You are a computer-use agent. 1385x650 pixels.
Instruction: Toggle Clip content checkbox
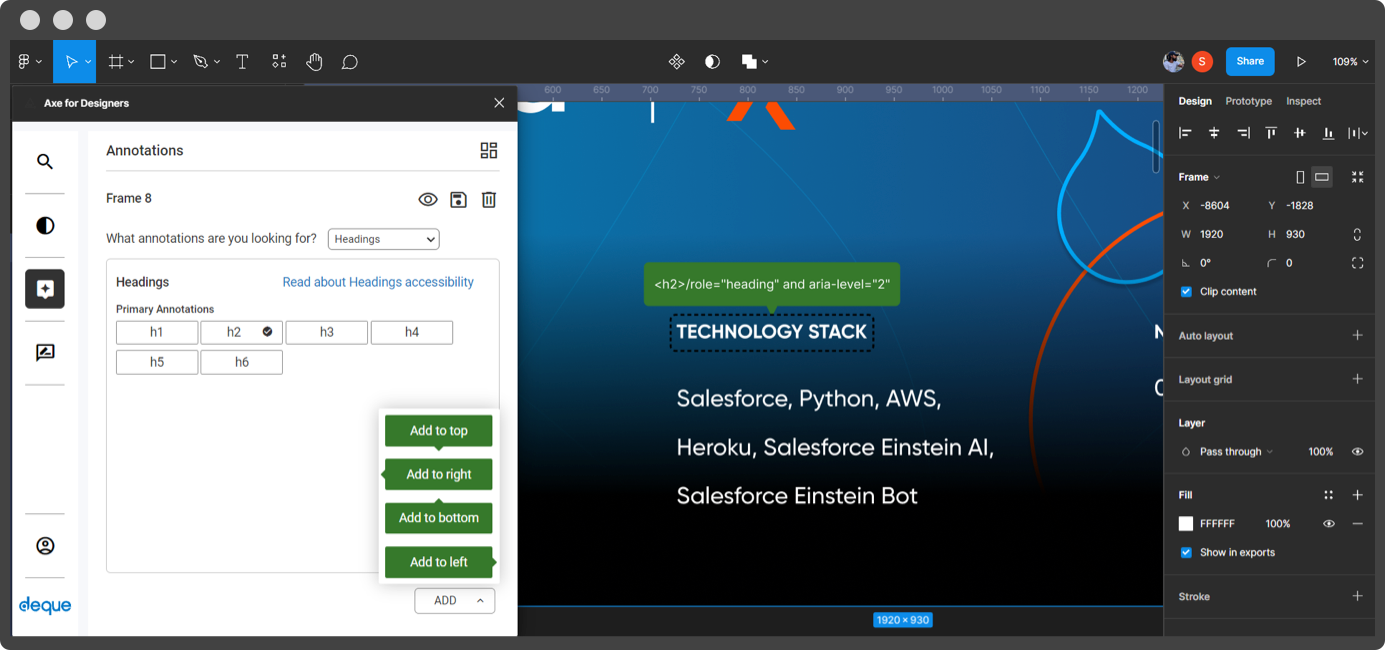click(x=1186, y=292)
